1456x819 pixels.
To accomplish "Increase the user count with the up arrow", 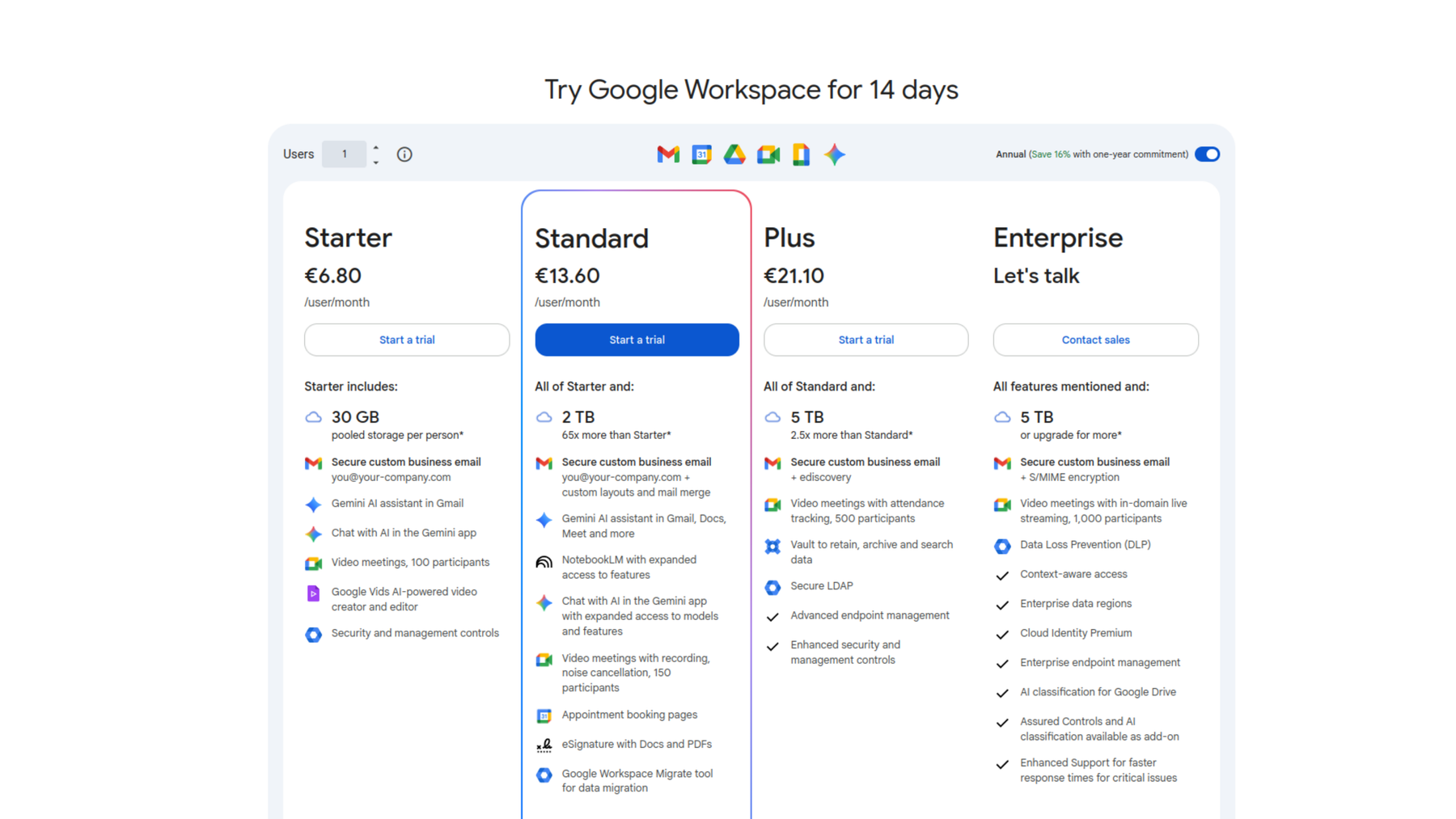I will coord(375,147).
